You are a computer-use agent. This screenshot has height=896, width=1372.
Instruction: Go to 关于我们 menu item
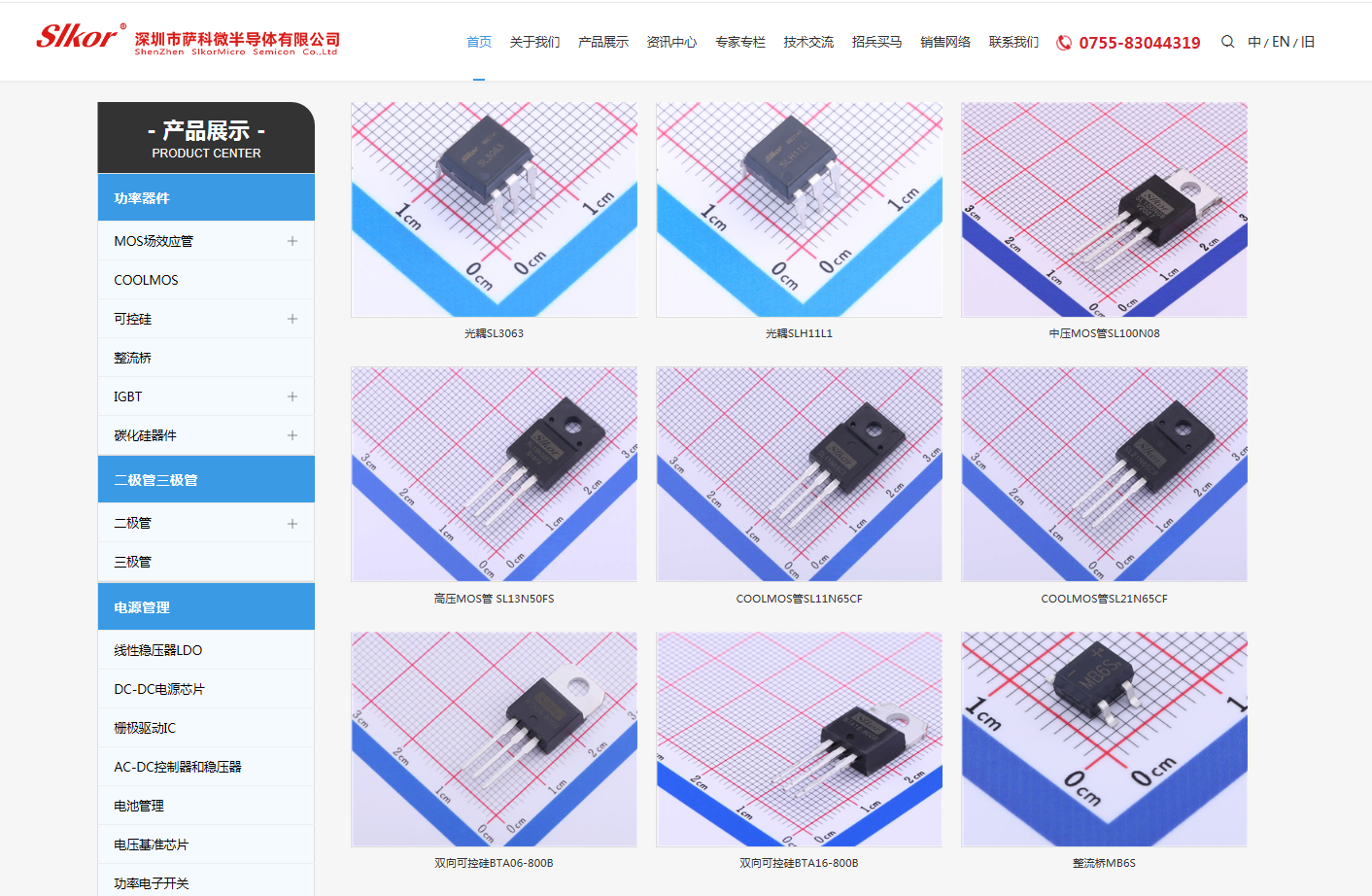(x=534, y=42)
